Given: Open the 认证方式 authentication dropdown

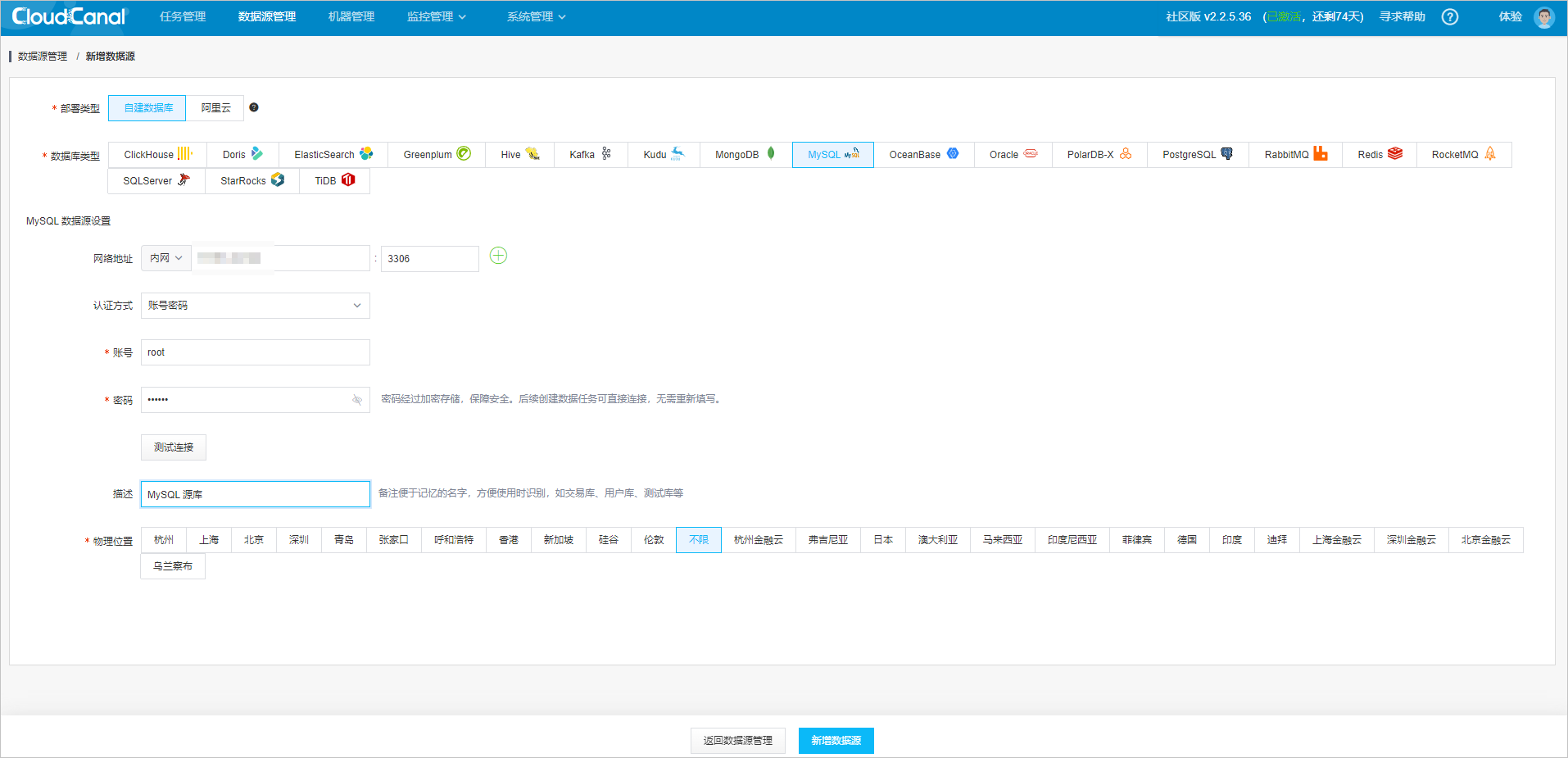Looking at the screenshot, I should click(255, 305).
